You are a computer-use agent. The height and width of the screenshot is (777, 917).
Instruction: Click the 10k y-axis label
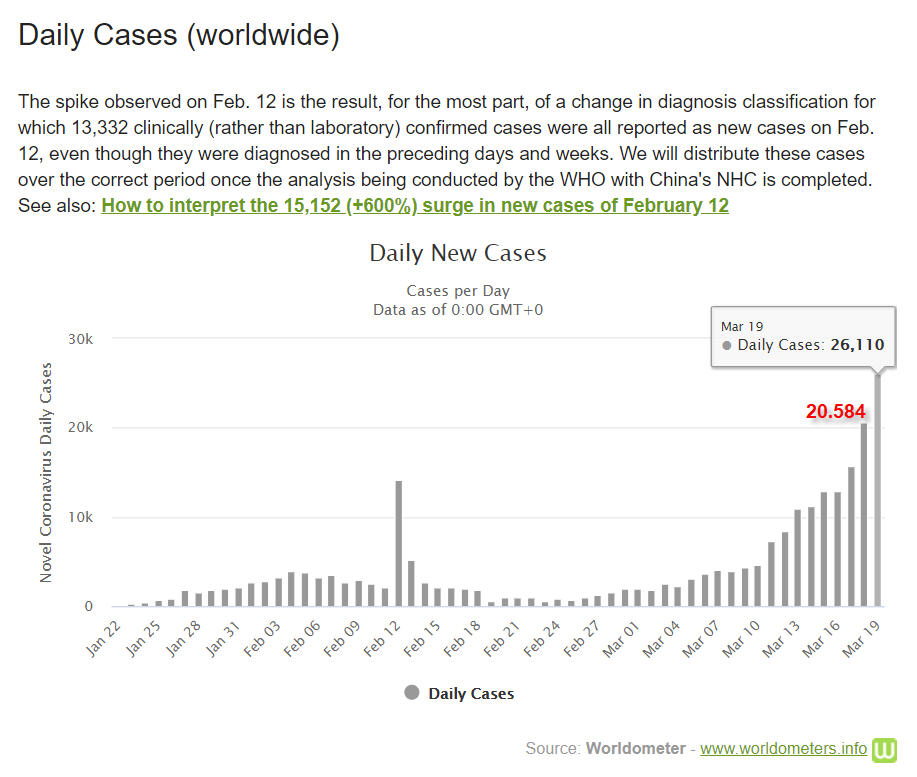[82, 518]
